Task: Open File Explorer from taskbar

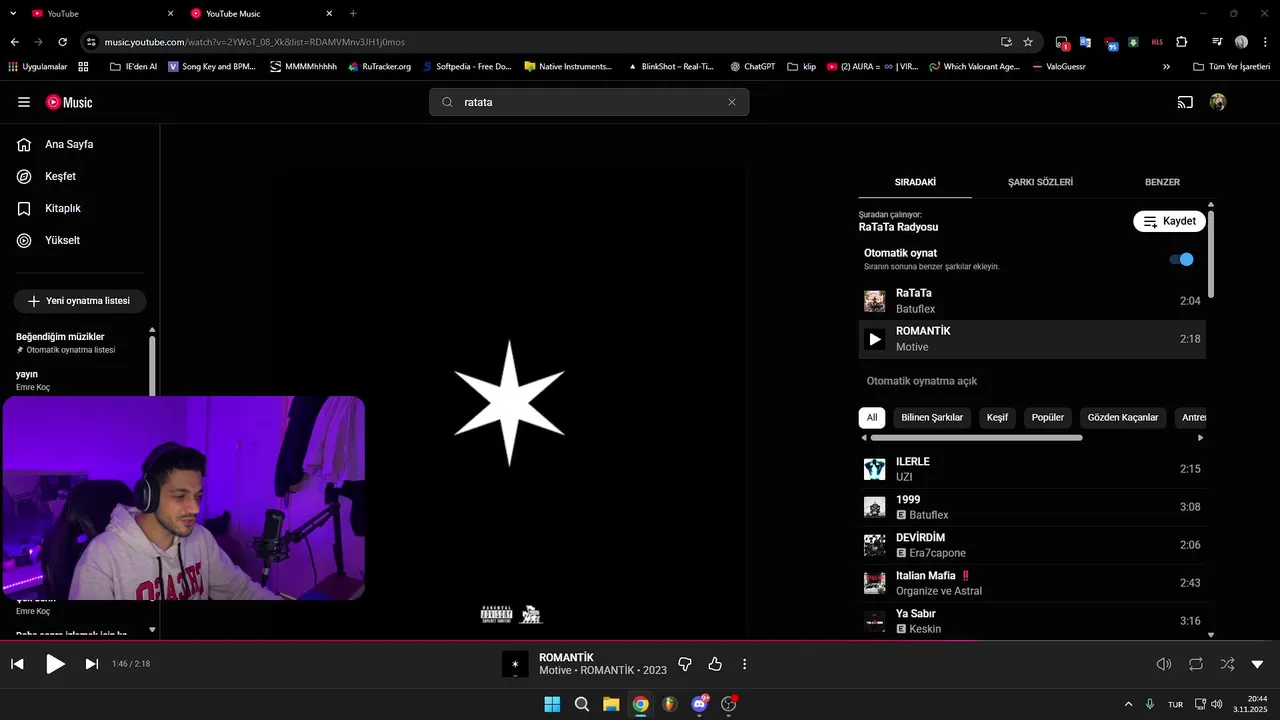Action: pos(611,704)
